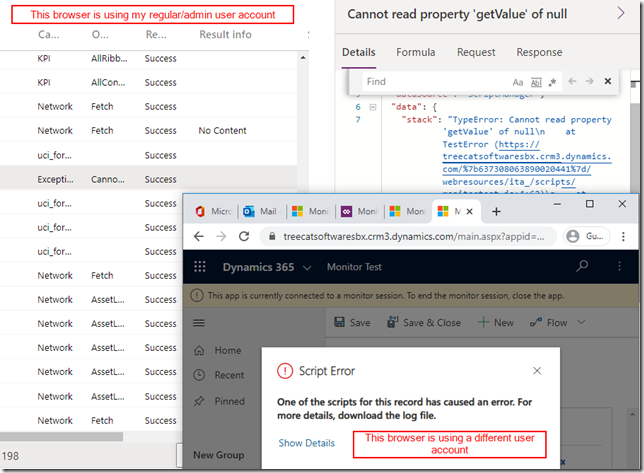
Task: Click the Script Error alert icon
Action: (285, 371)
